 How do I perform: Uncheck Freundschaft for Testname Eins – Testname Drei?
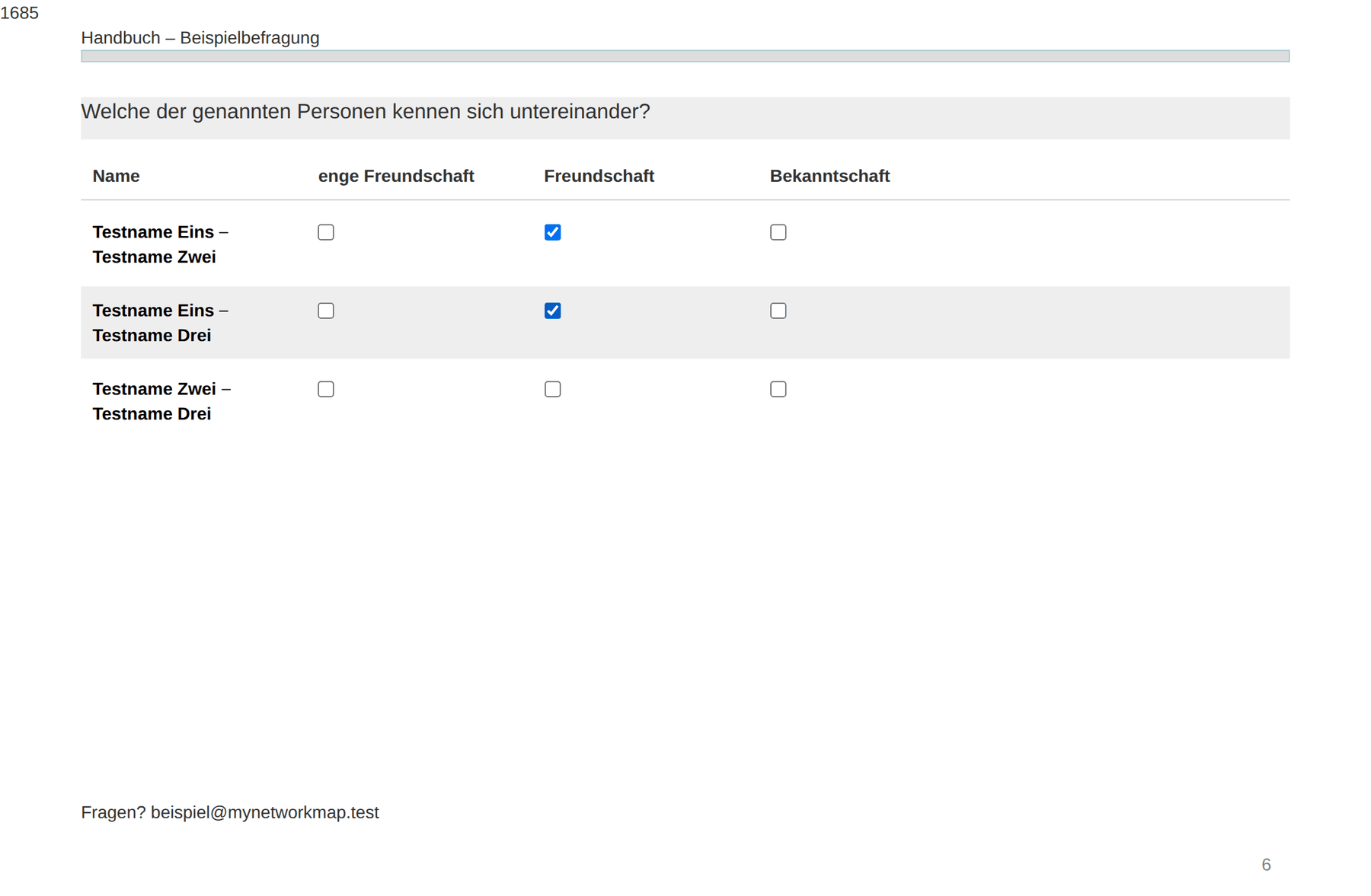(x=553, y=311)
